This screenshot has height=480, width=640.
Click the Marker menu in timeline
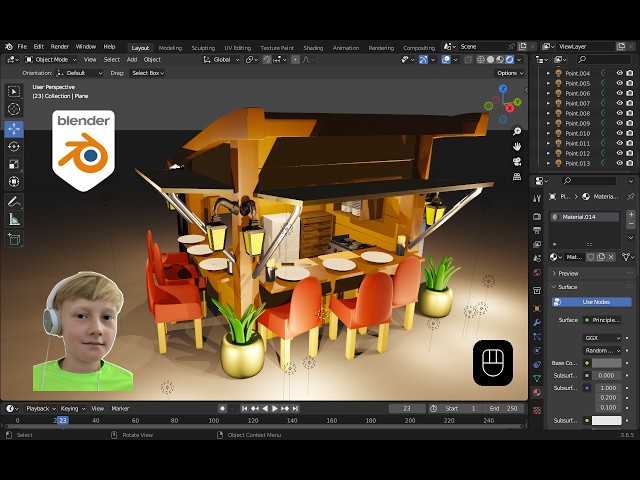tap(120, 409)
